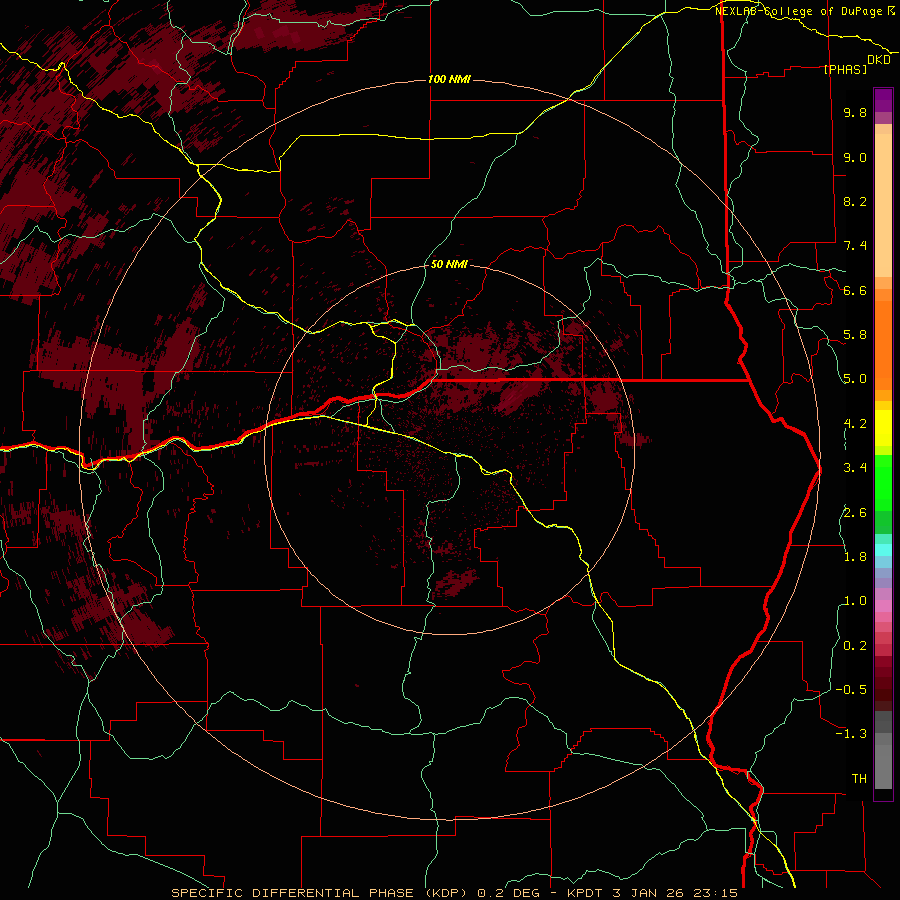Click the DKD label above the color scale
Screen dimensions: 900x900
tap(879, 59)
